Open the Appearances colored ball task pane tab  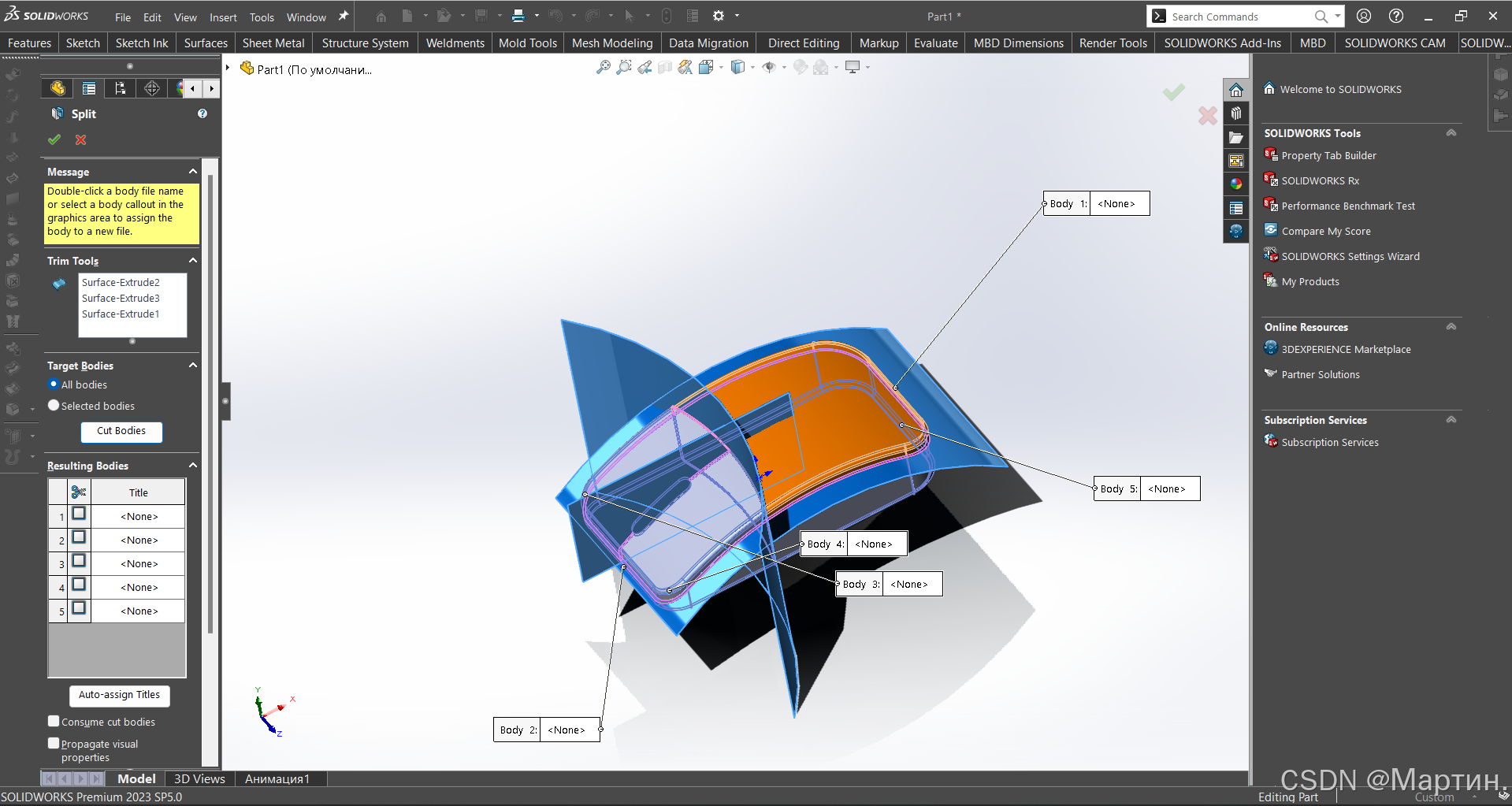(x=1235, y=184)
